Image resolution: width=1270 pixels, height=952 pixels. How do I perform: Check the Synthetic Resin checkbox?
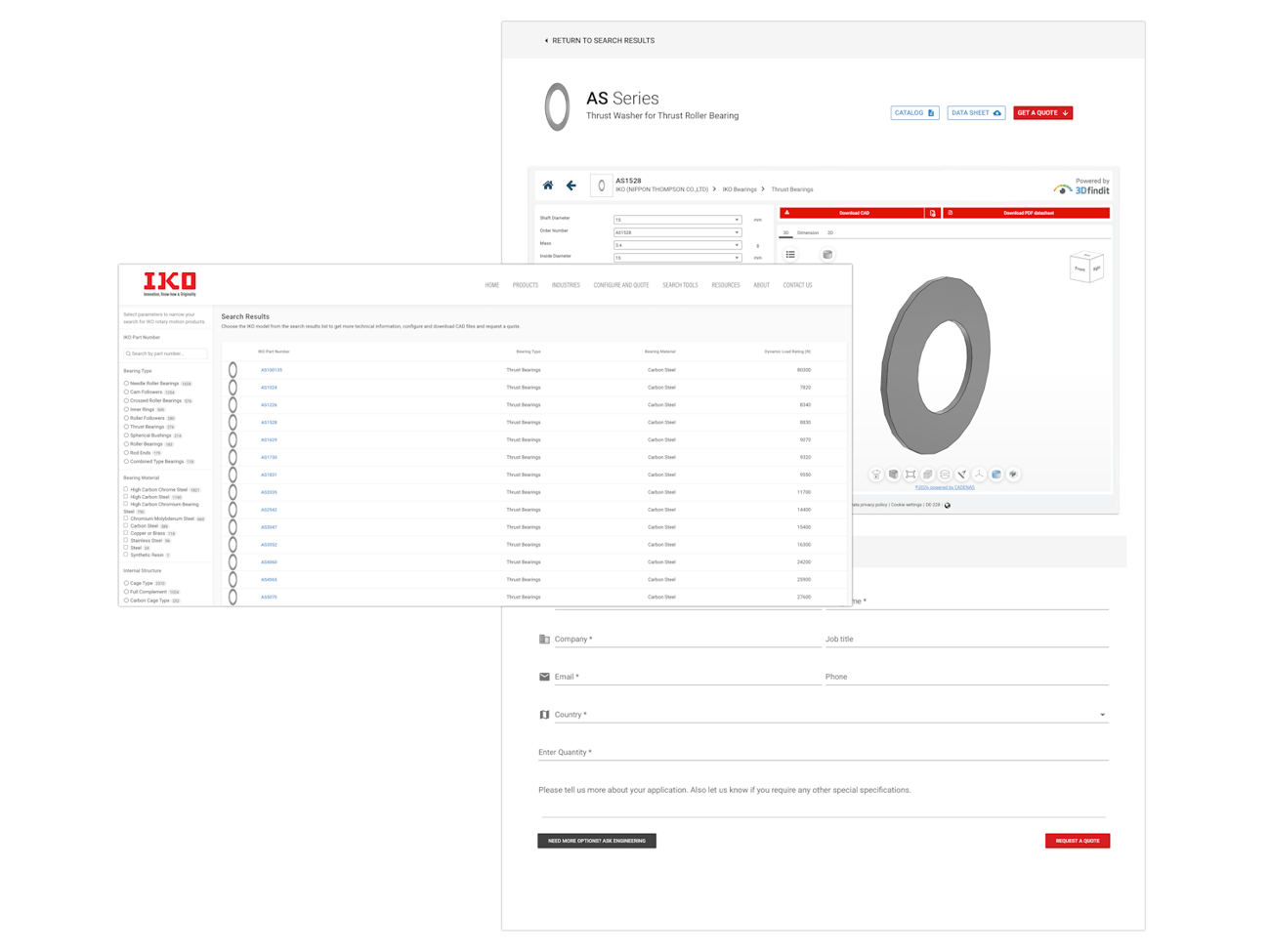point(126,555)
